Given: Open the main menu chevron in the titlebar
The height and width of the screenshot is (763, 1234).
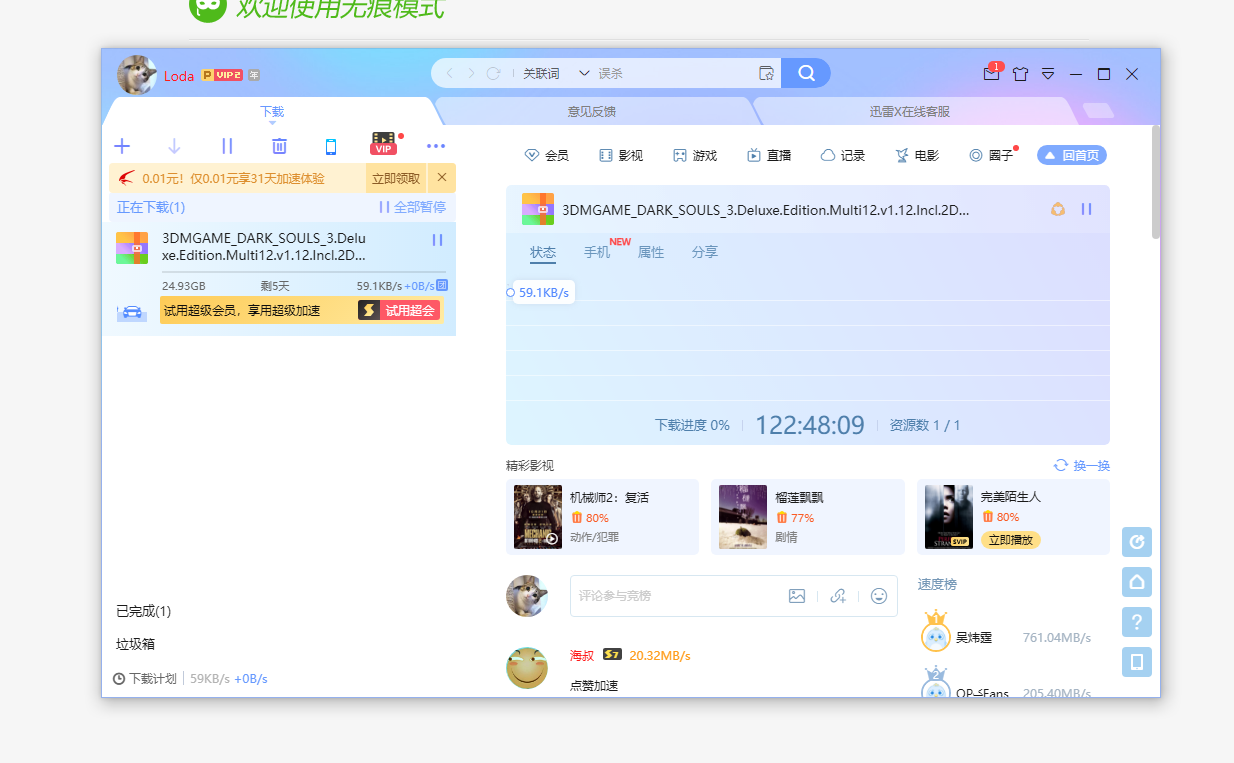Looking at the screenshot, I should point(1047,74).
